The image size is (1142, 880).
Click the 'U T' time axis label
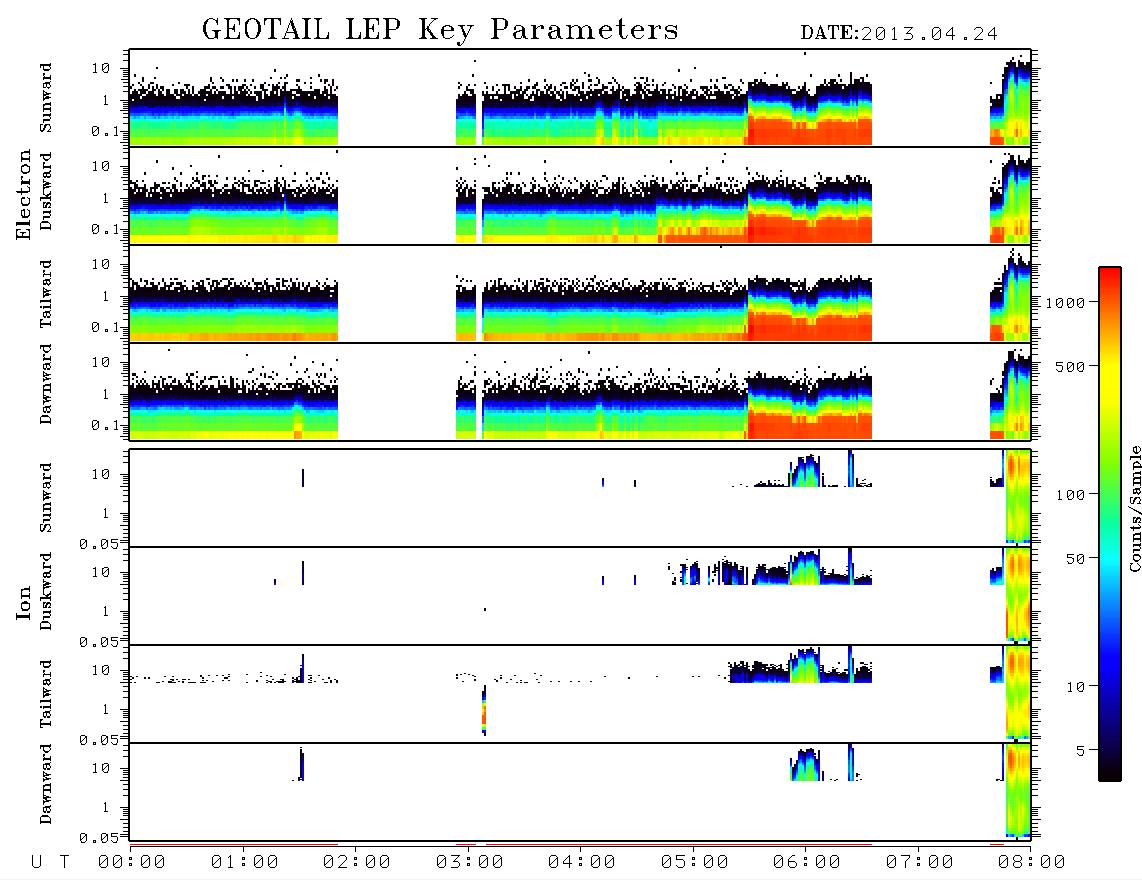click(50, 863)
